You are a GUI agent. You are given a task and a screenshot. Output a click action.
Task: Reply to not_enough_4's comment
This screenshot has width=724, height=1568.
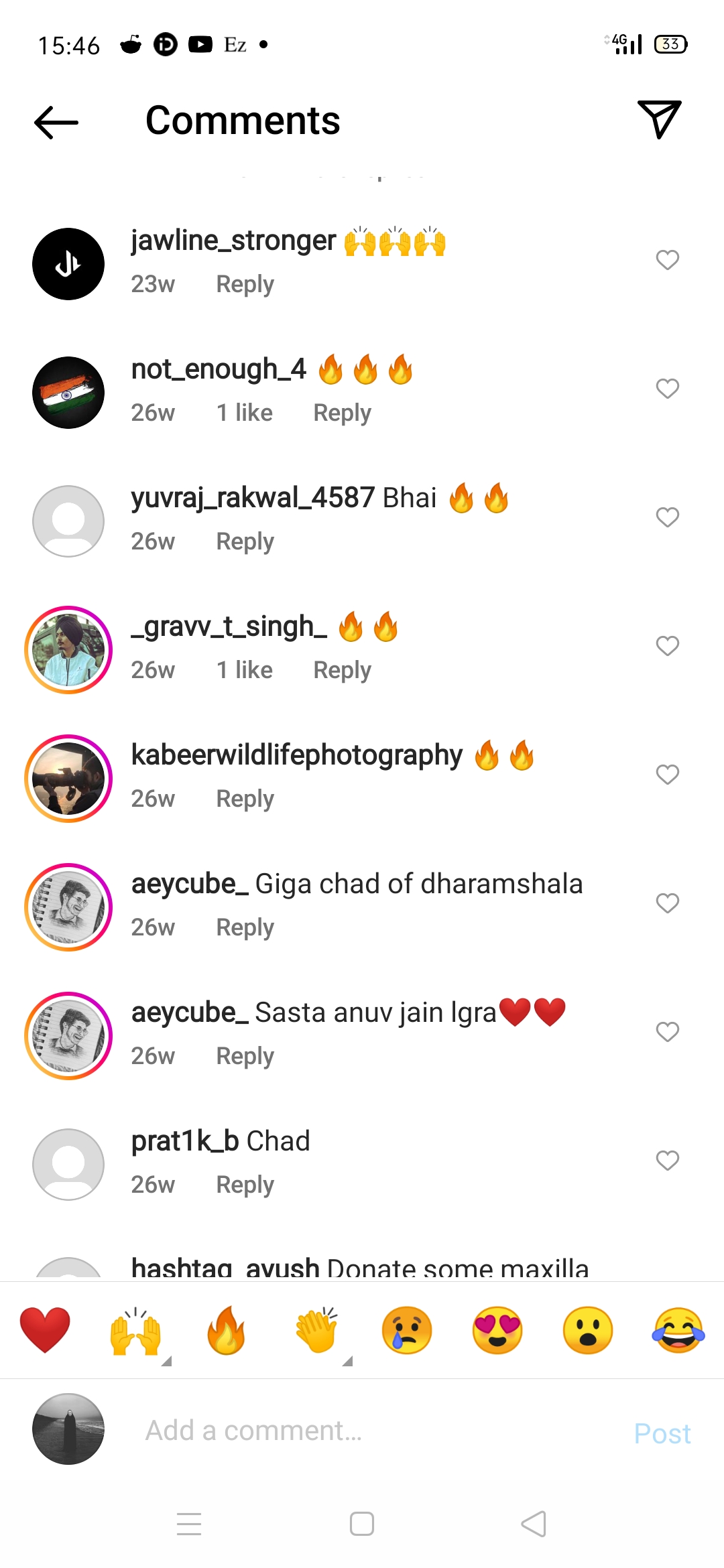(343, 413)
